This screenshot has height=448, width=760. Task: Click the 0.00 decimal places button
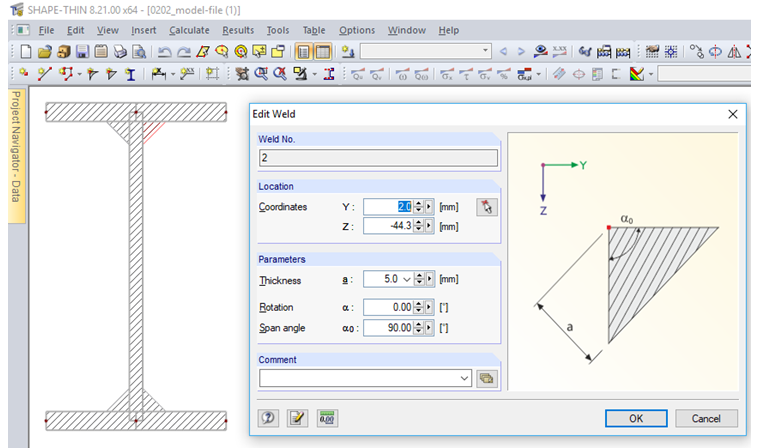327,418
